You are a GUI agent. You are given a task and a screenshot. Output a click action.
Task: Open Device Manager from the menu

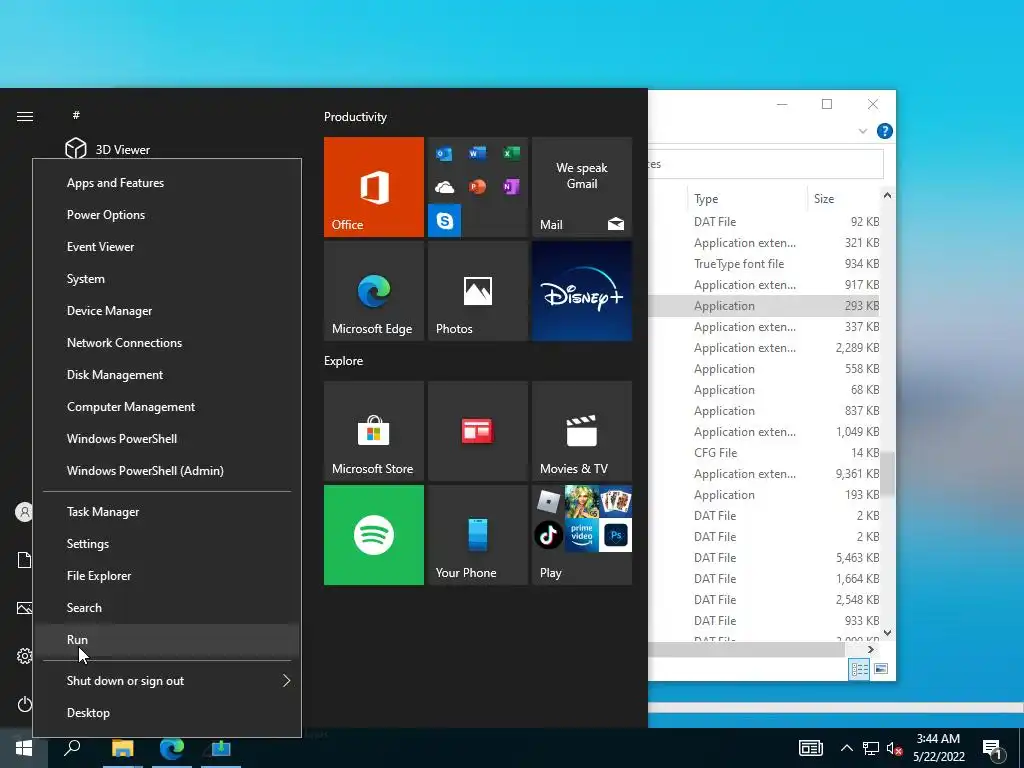pos(168,311)
